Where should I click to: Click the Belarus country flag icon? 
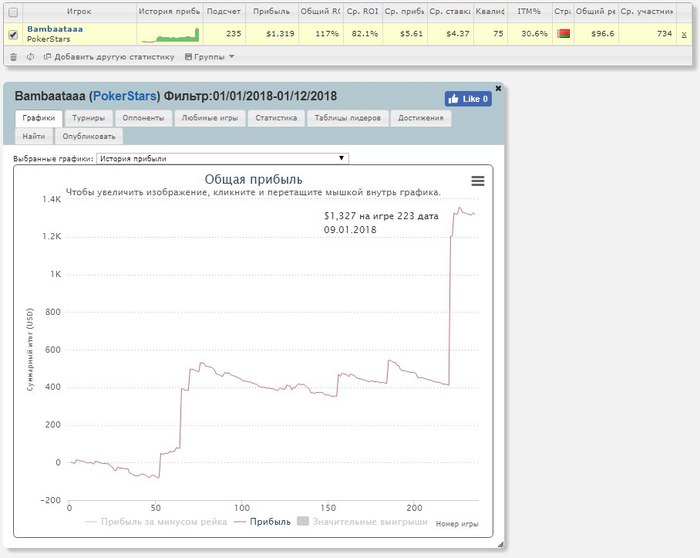(563, 33)
